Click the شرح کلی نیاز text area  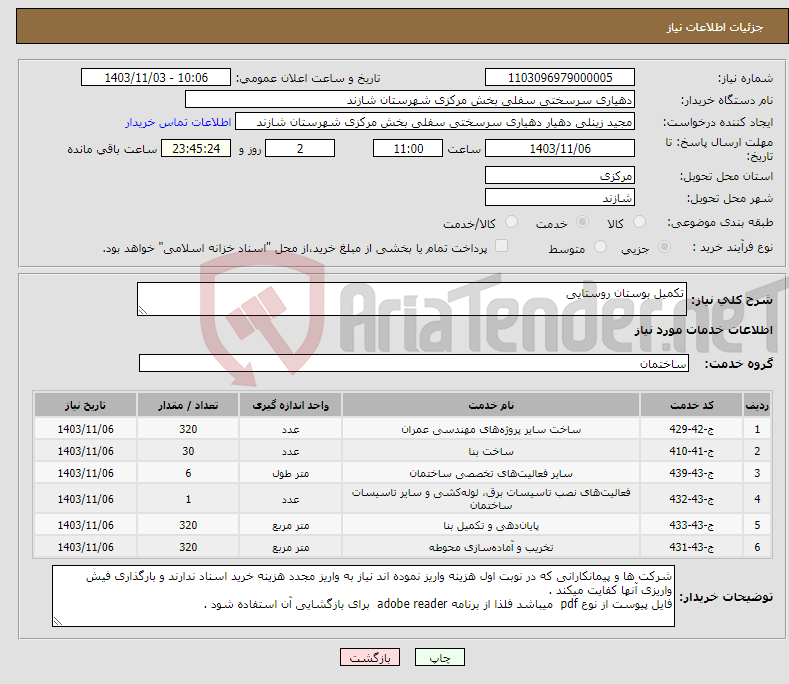point(412,299)
